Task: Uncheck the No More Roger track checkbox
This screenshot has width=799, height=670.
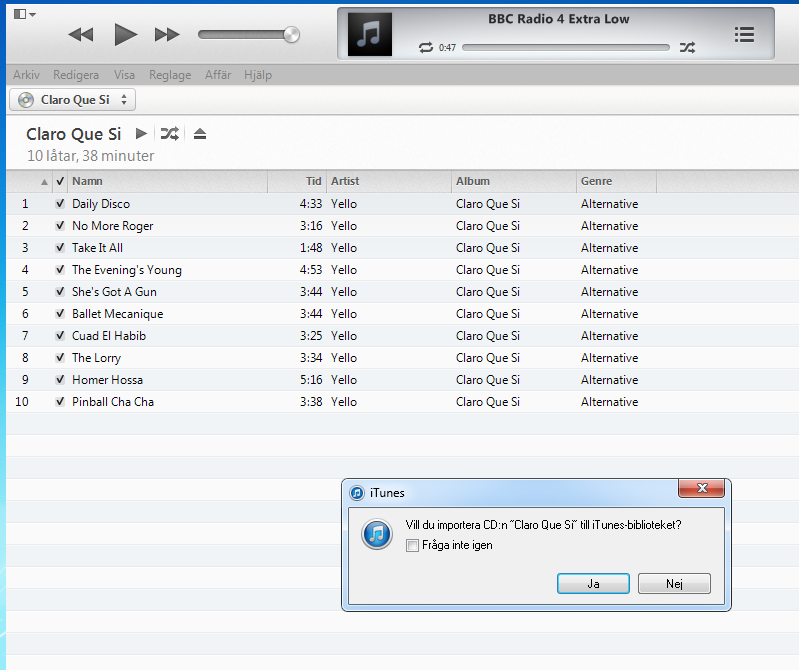Action: click(60, 226)
